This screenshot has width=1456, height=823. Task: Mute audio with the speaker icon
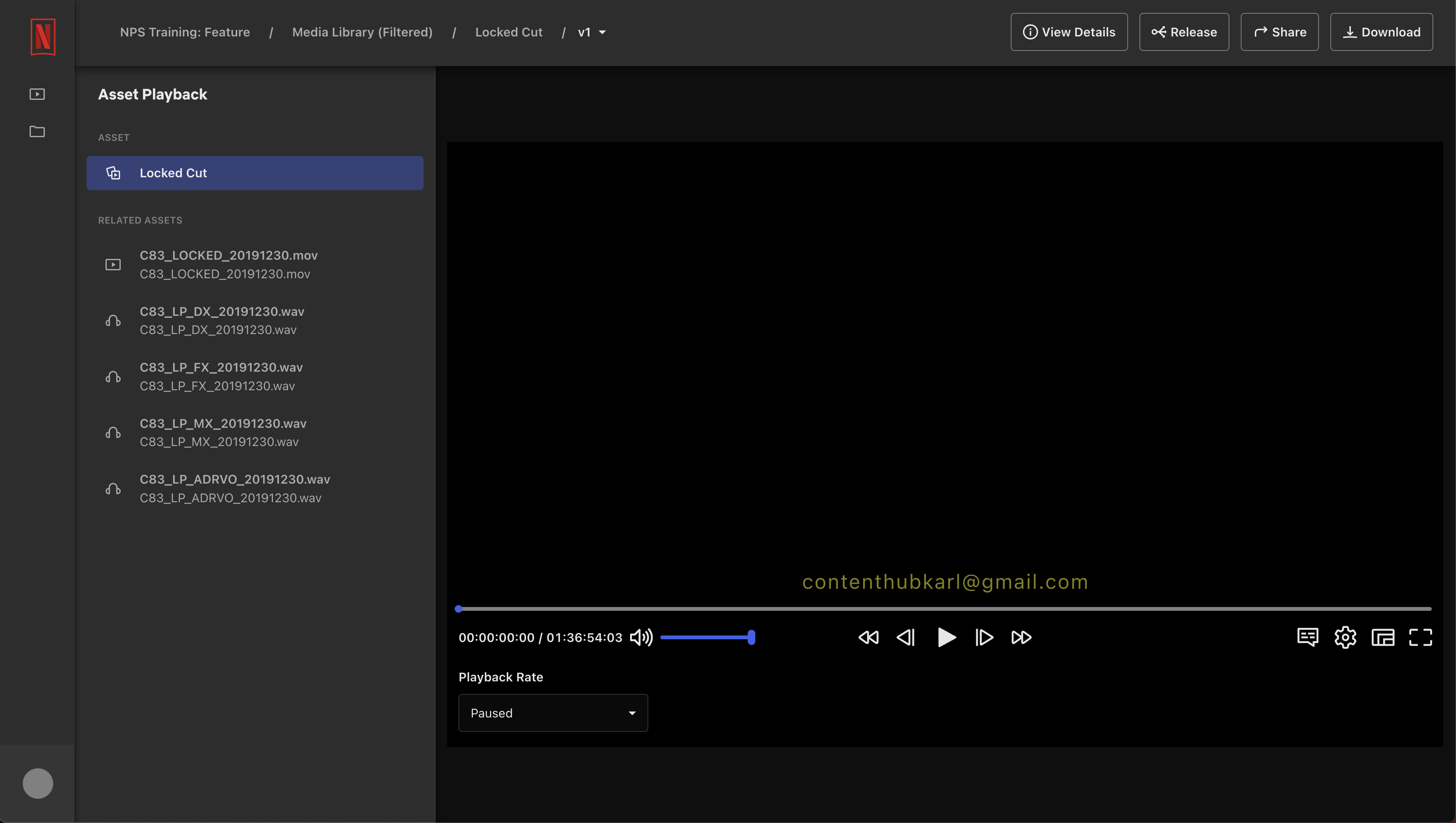click(x=641, y=638)
